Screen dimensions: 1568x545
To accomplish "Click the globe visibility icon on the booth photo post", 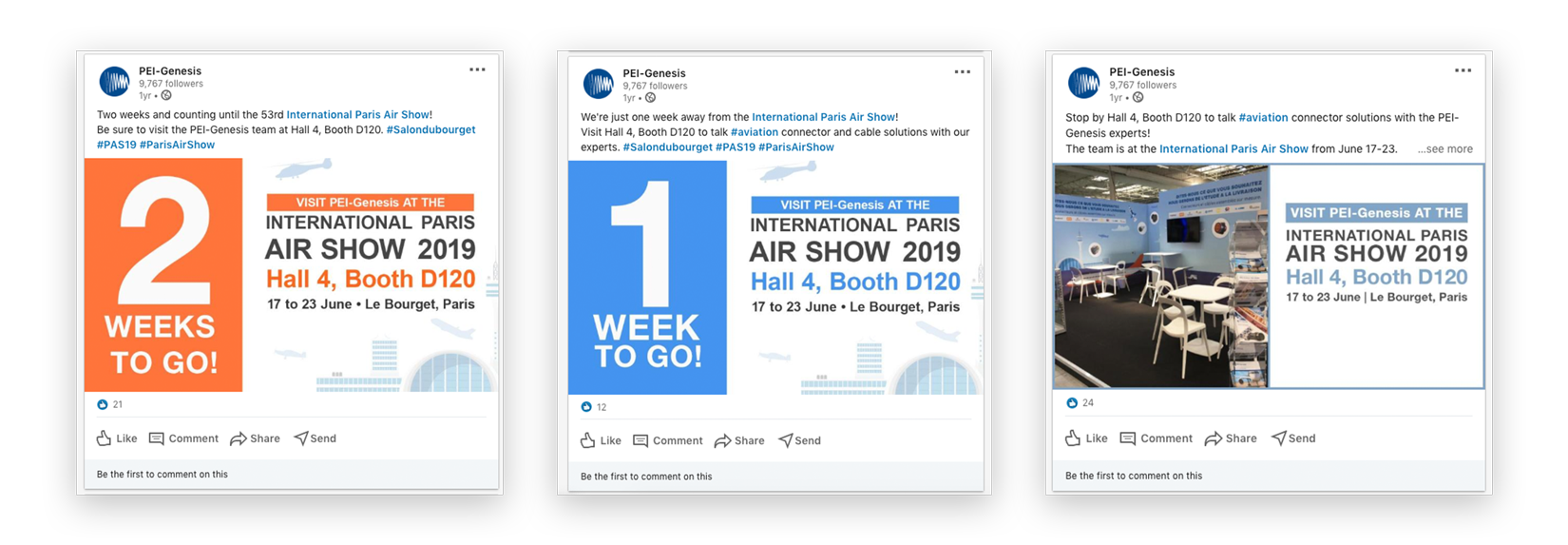I will click(1138, 97).
